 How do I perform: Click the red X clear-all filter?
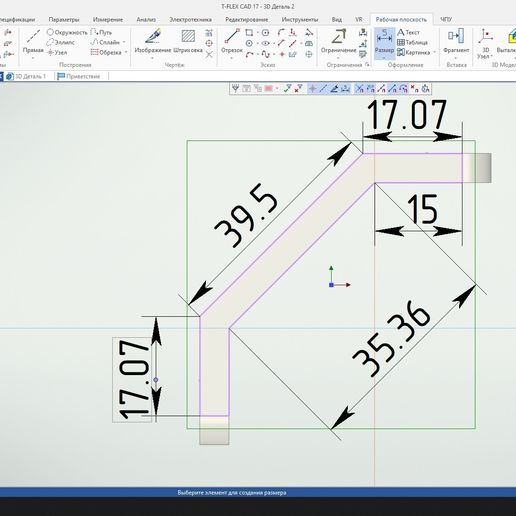coord(298,89)
